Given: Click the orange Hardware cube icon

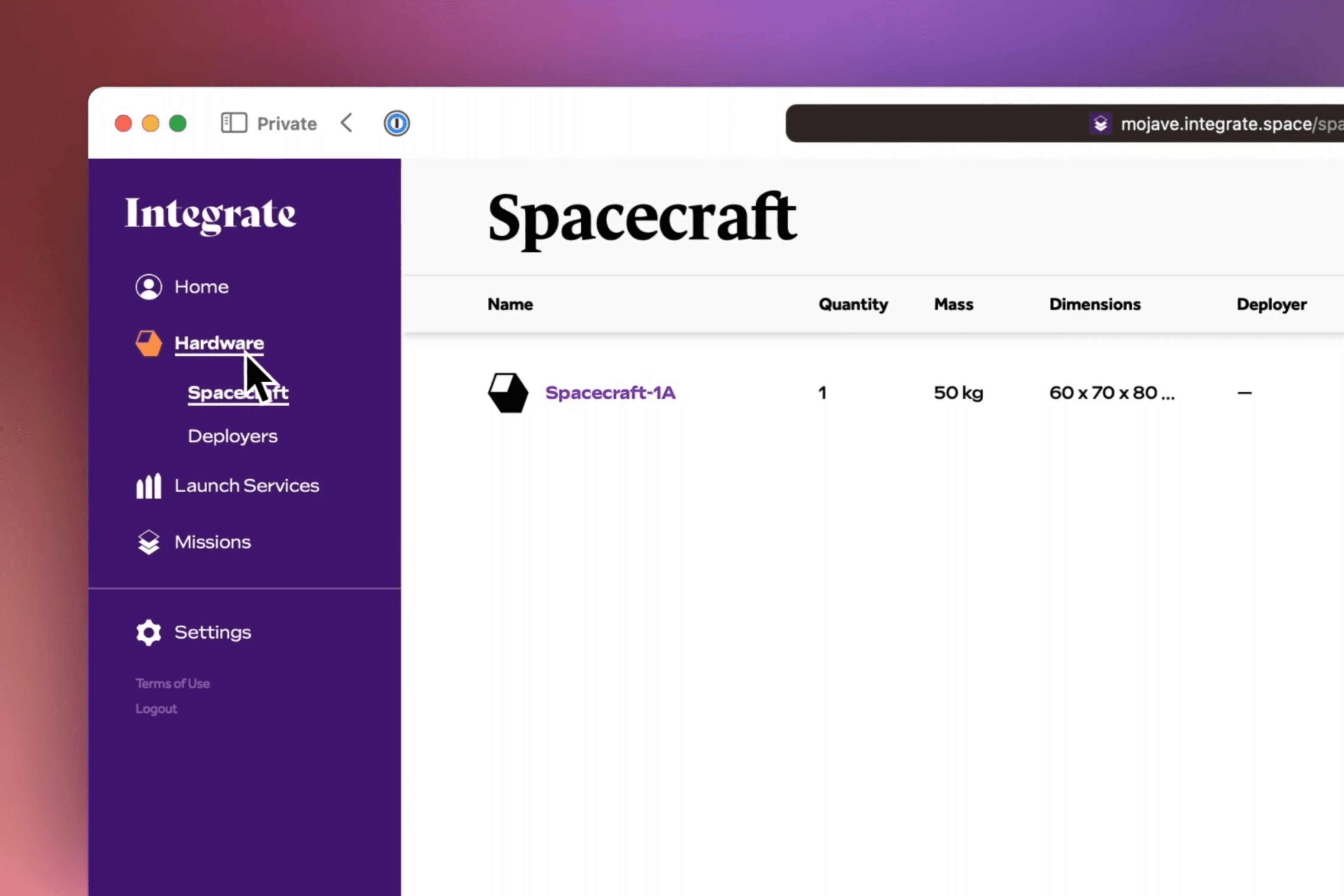Looking at the screenshot, I should (148, 343).
